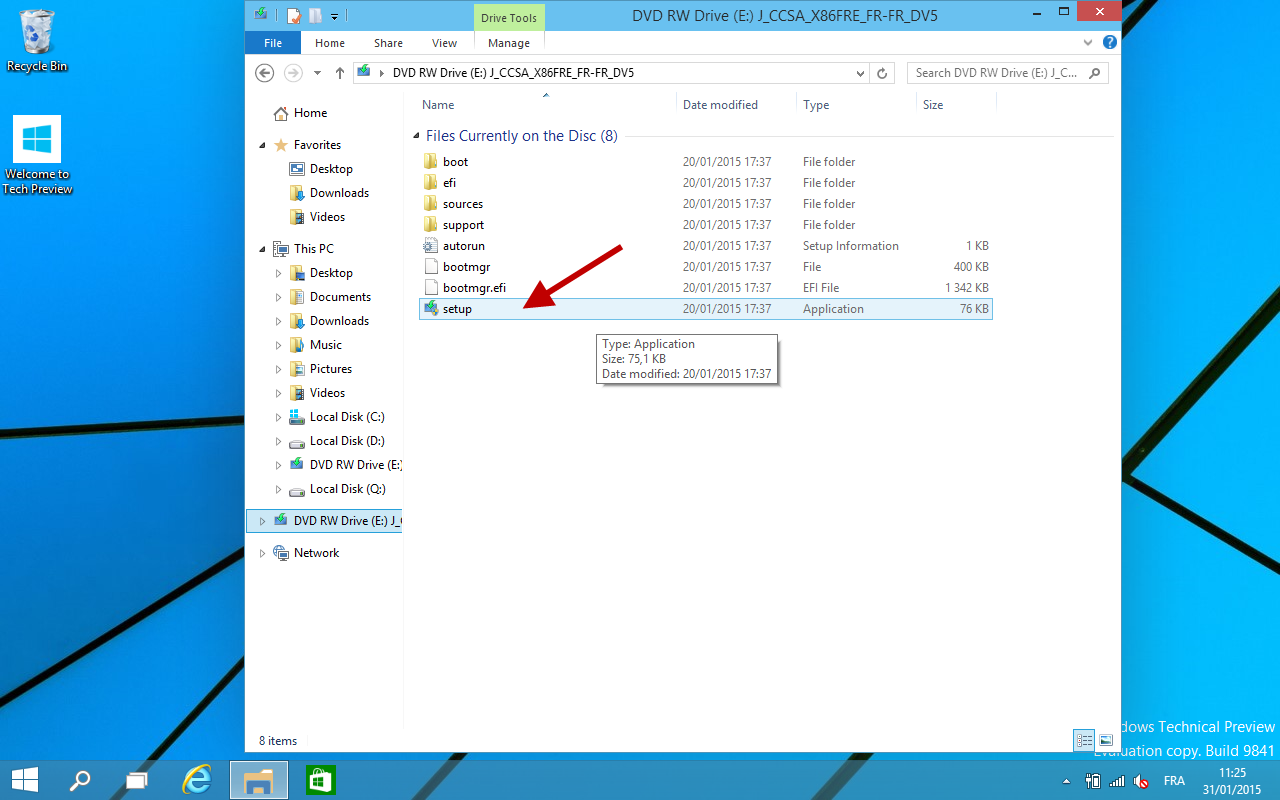
Task: Click the search magnifier icon in the search box
Action: click(1095, 73)
